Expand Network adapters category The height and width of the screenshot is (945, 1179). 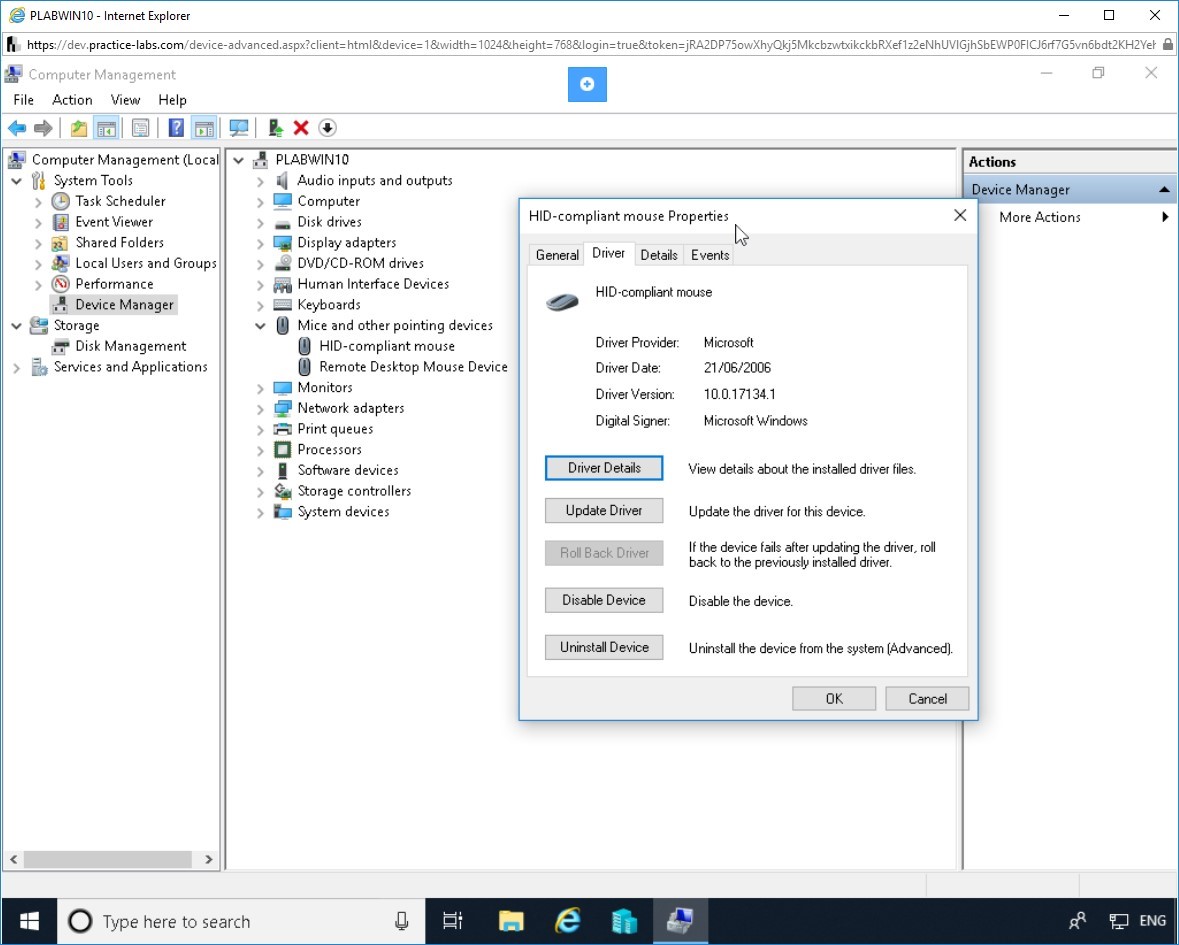260,409
